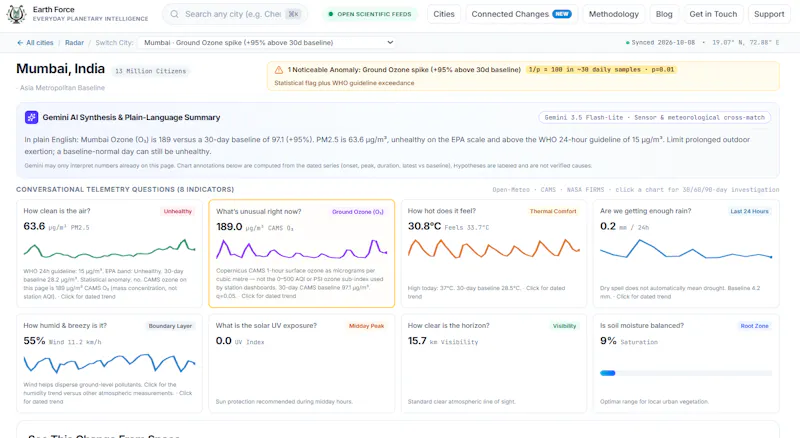The image size is (800, 438).
Task: Click the Earth Force logo icon
Action: pos(16,14)
